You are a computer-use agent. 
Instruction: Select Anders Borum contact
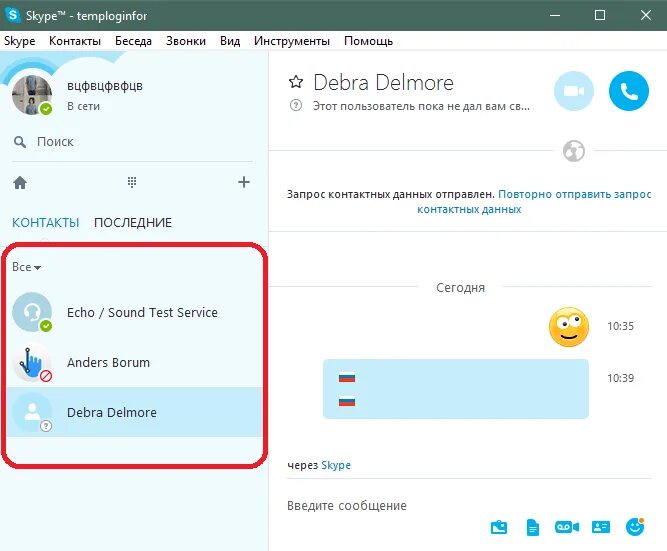[x=134, y=363]
